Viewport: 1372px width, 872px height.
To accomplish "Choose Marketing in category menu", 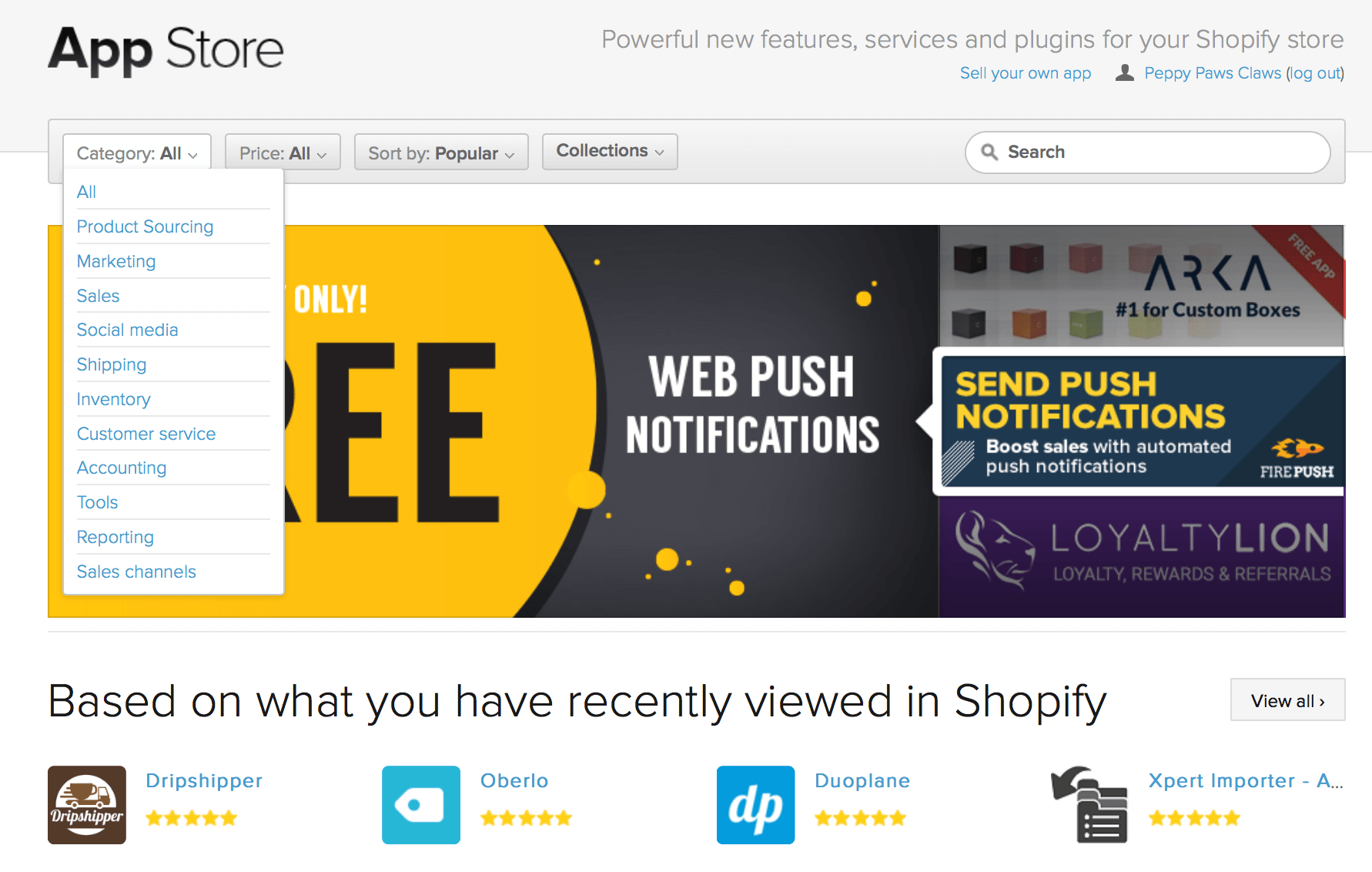I will 116,261.
